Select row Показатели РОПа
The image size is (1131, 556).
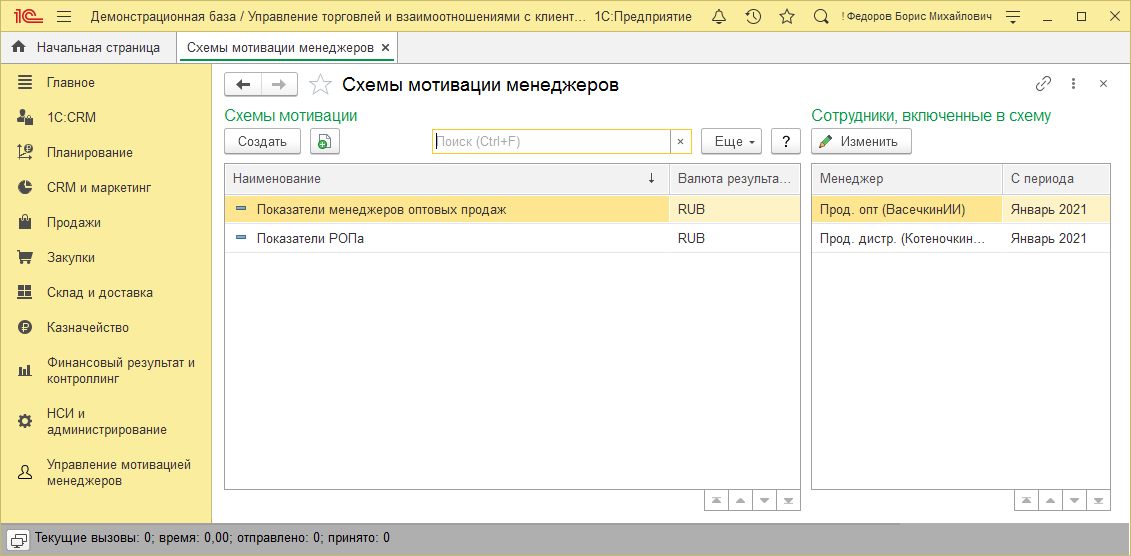point(511,238)
